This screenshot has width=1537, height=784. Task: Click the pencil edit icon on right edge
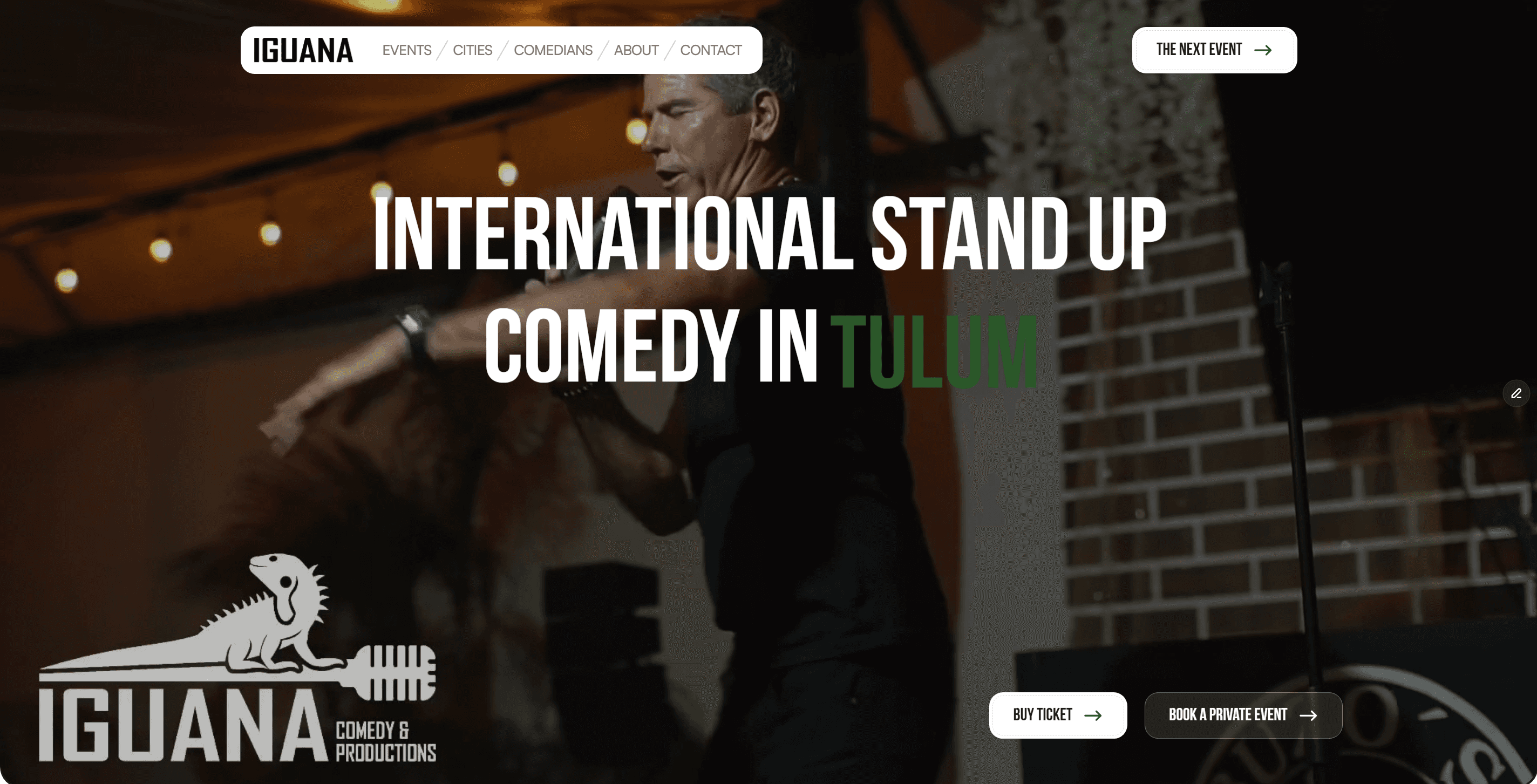(x=1515, y=393)
